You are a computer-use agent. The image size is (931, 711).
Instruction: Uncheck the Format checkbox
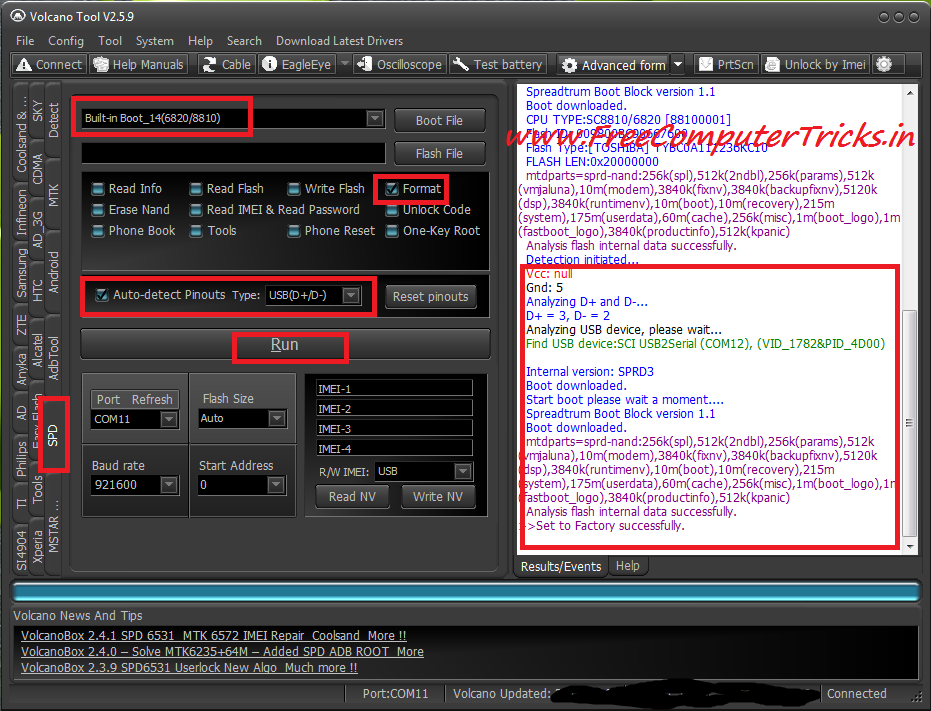(x=392, y=189)
